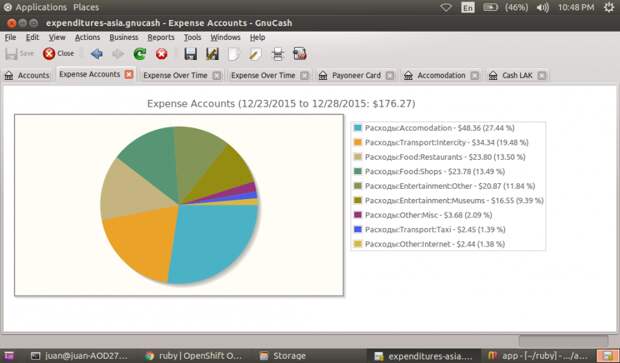Export report as PDF icon
This screenshot has width=620, height=363.
[x=300, y=54]
